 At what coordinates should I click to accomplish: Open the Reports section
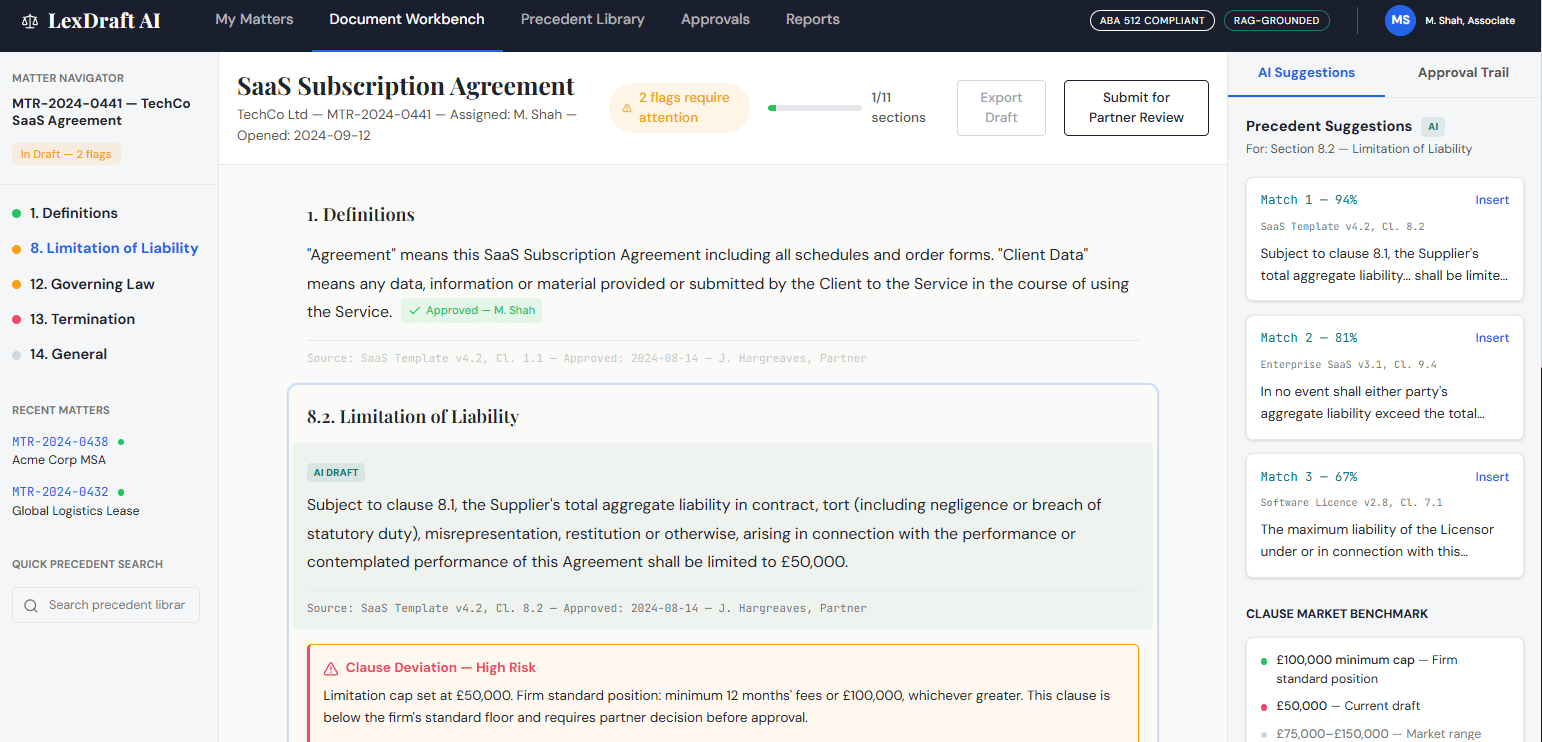813,19
